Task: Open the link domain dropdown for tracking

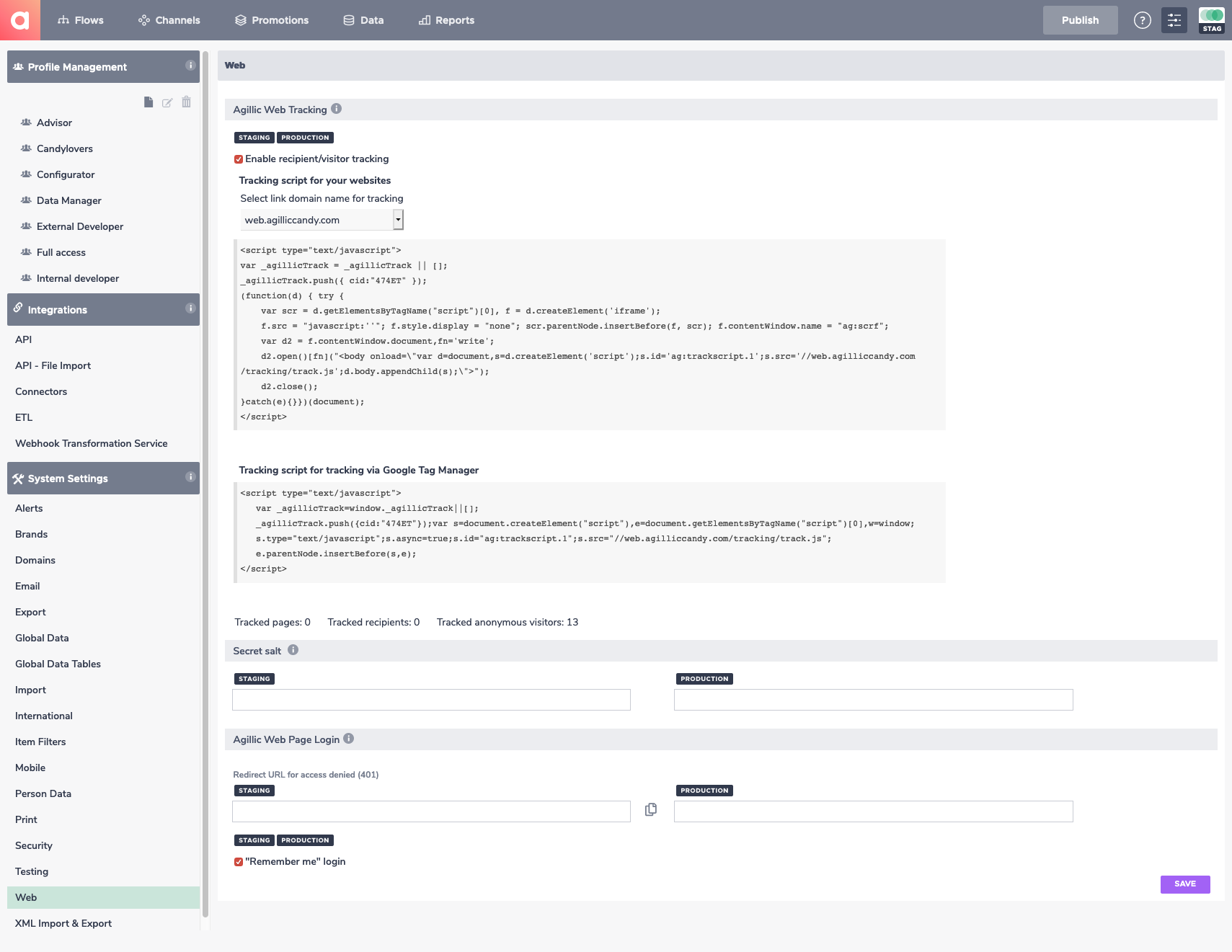Action: [x=398, y=219]
